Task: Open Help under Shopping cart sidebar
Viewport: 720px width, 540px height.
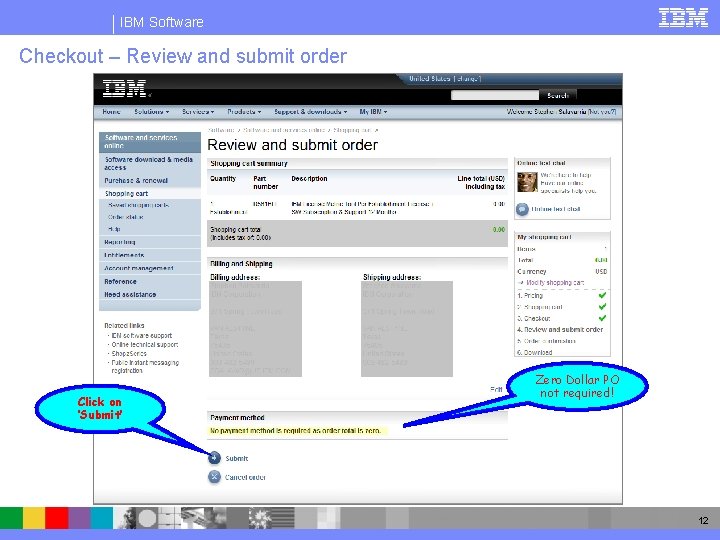Action: pyautogui.click(x=114, y=229)
